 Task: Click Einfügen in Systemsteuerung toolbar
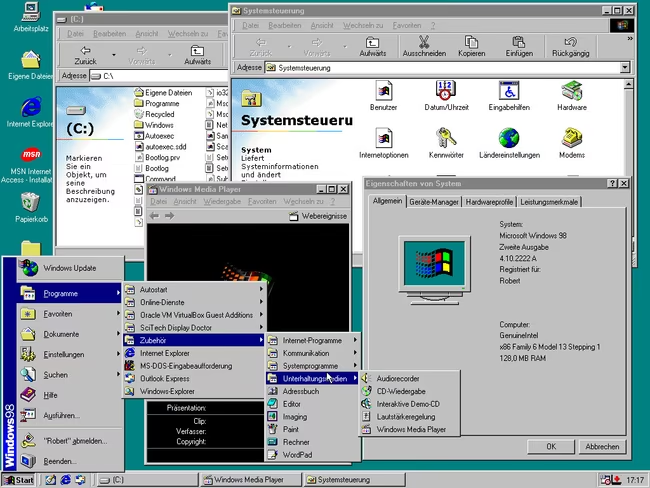519,46
